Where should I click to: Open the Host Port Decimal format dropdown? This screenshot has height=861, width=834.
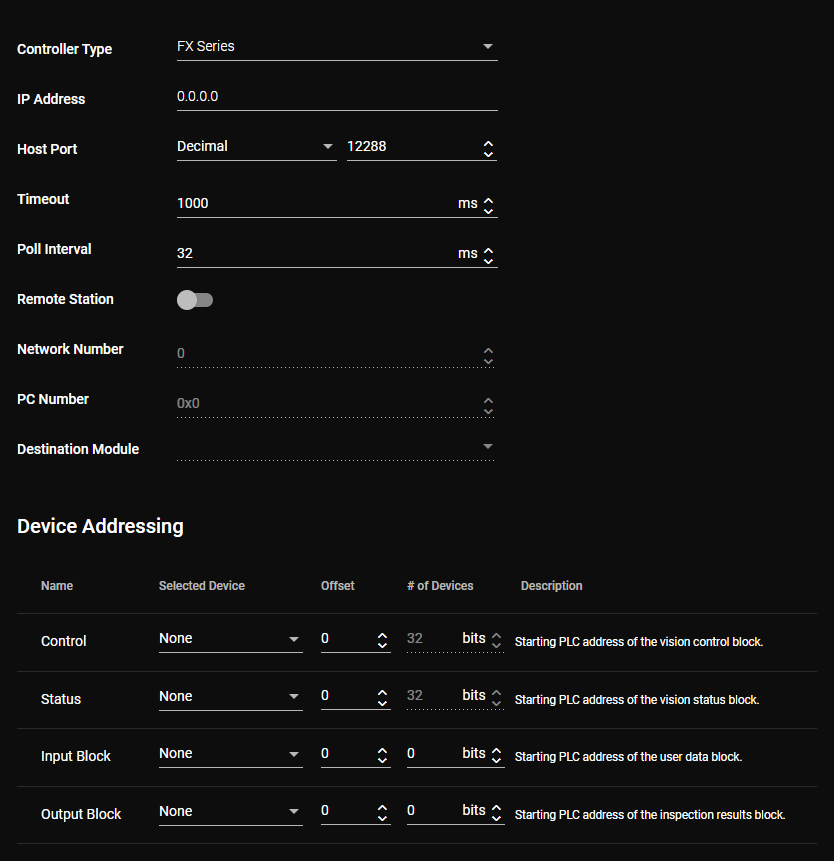coord(256,147)
